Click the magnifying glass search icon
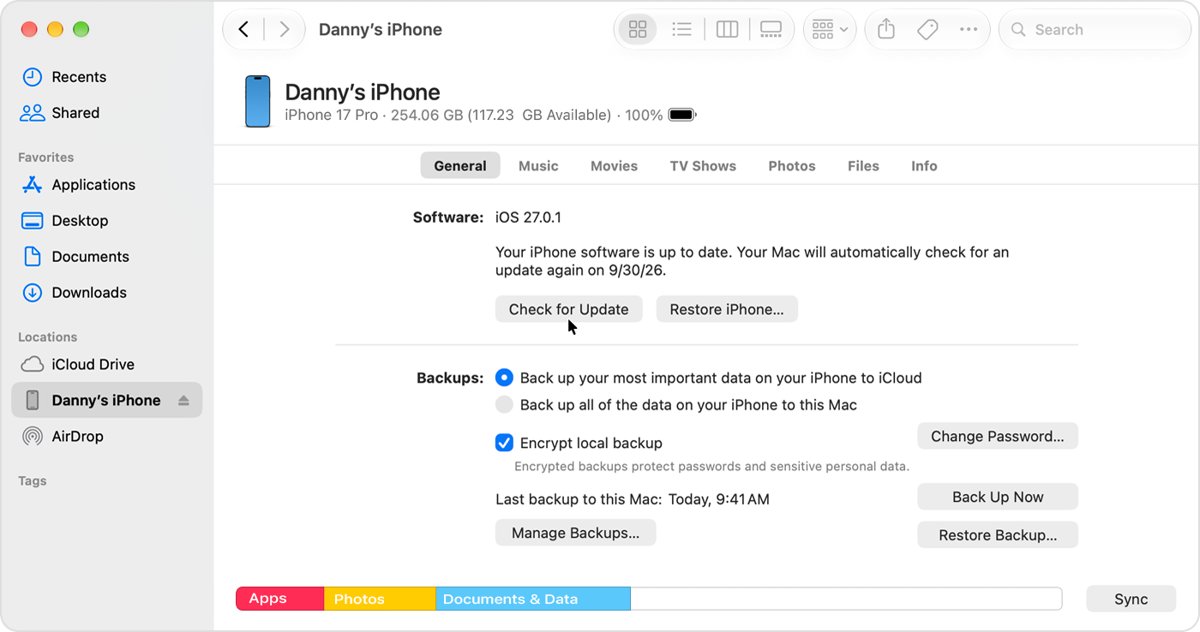The image size is (1200, 632). (x=1019, y=30)
